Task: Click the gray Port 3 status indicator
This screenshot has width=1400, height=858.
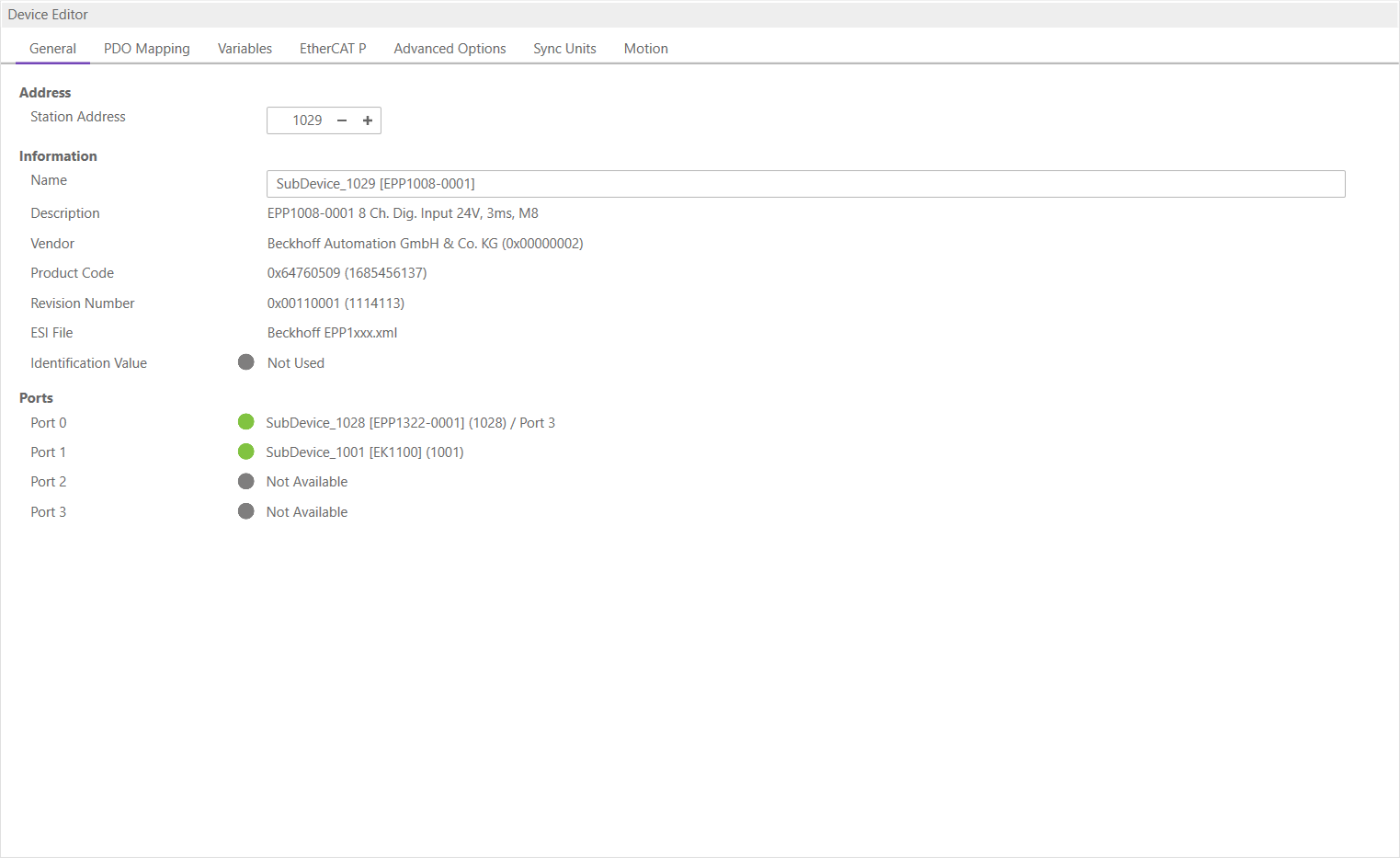Action: (x=245, y=511)
